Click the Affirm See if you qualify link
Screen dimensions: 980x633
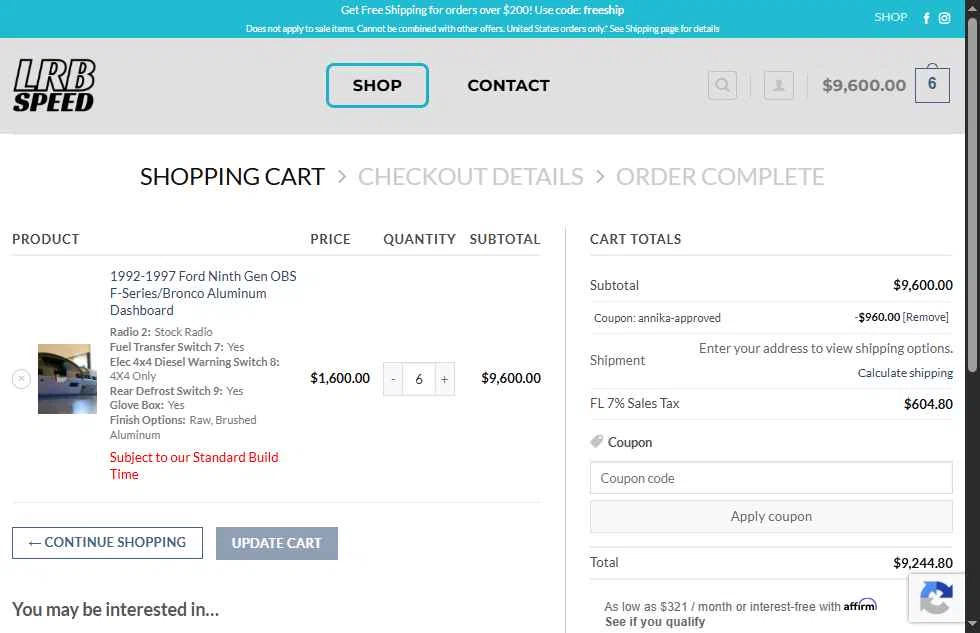[654, 622]
